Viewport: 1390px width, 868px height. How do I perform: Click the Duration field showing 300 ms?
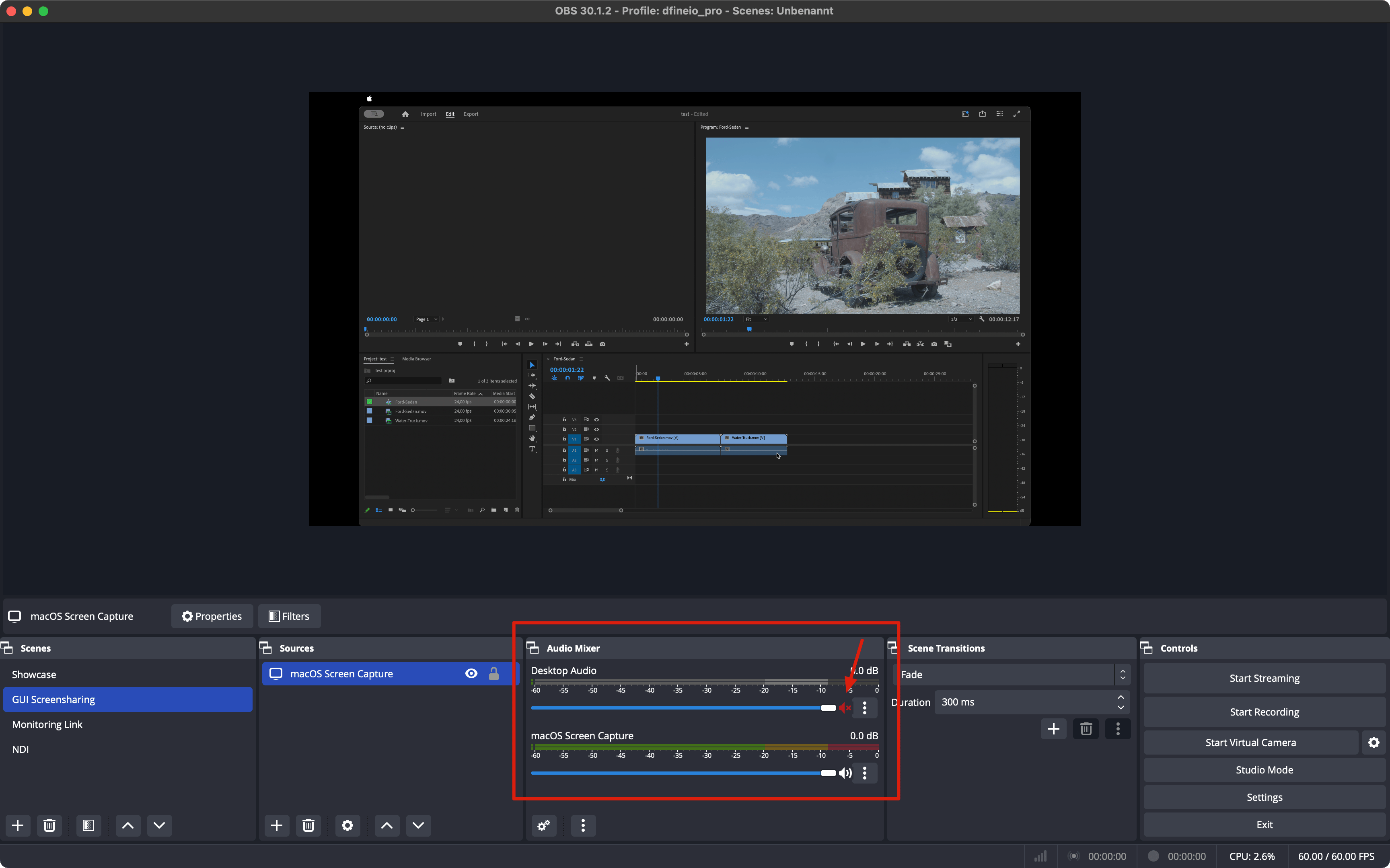(1032, 703)
